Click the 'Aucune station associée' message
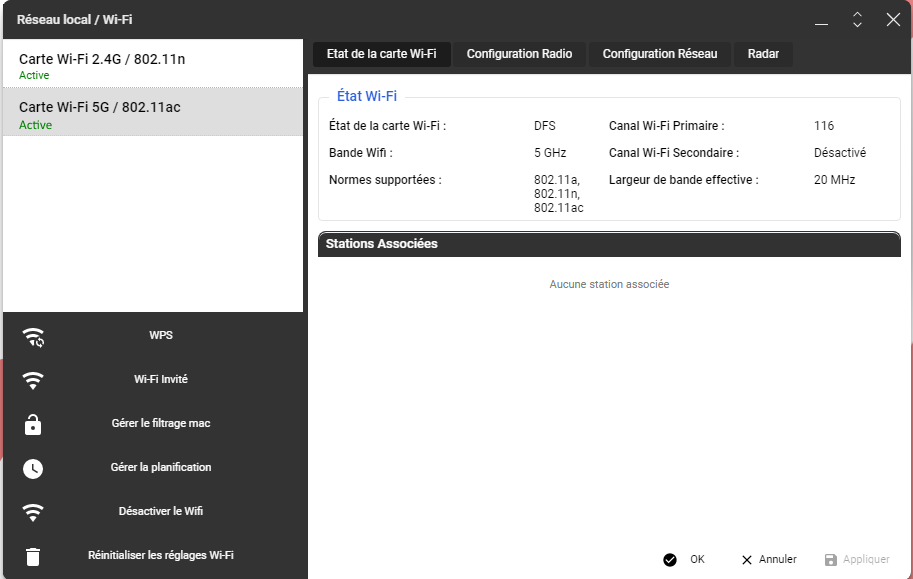The height and width of the screenshot is (579, 913). pos(609,284)
